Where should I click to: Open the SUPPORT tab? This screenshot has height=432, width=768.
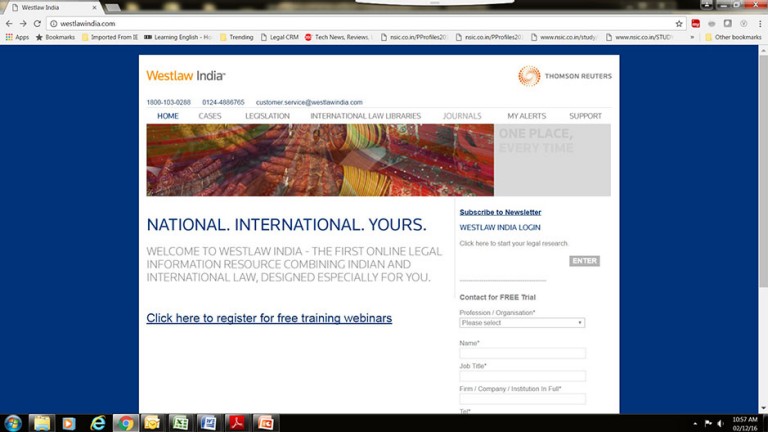[x=585, y=116]
